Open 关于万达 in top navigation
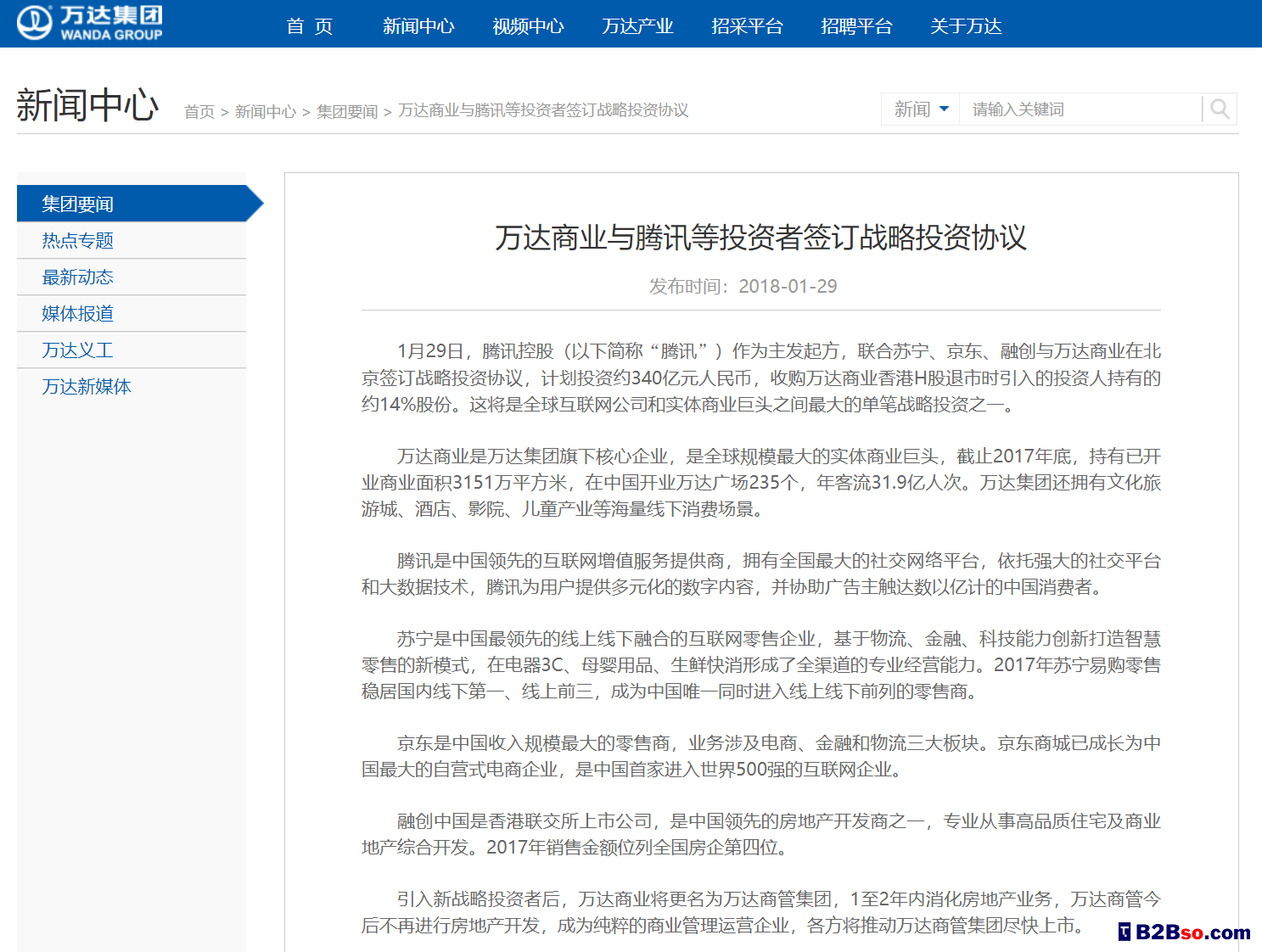Viewport: 1262px width, 952px height. coord(966,26)
